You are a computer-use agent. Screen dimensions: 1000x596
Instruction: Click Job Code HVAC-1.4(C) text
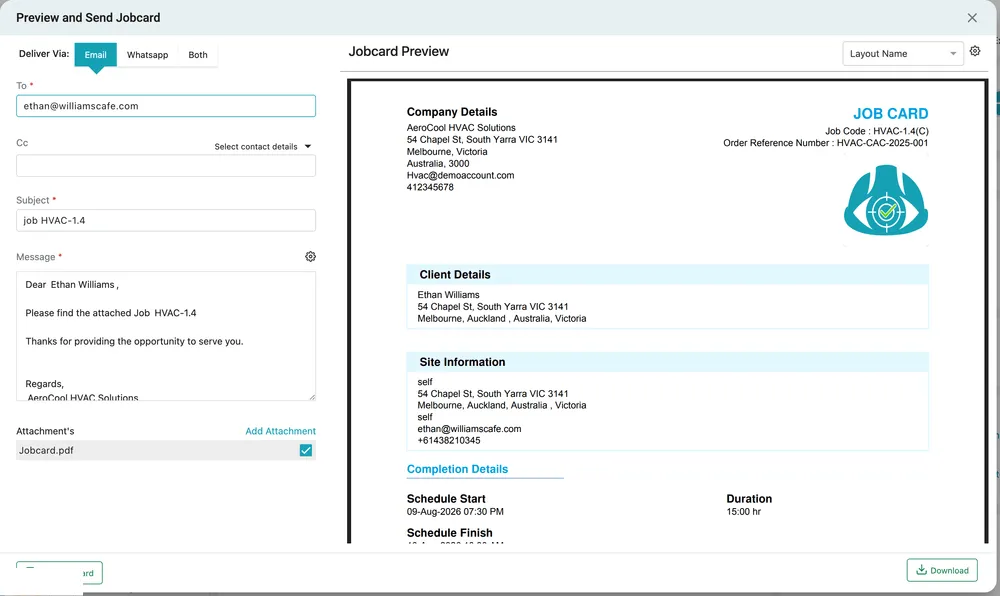[x=877, y=131]
